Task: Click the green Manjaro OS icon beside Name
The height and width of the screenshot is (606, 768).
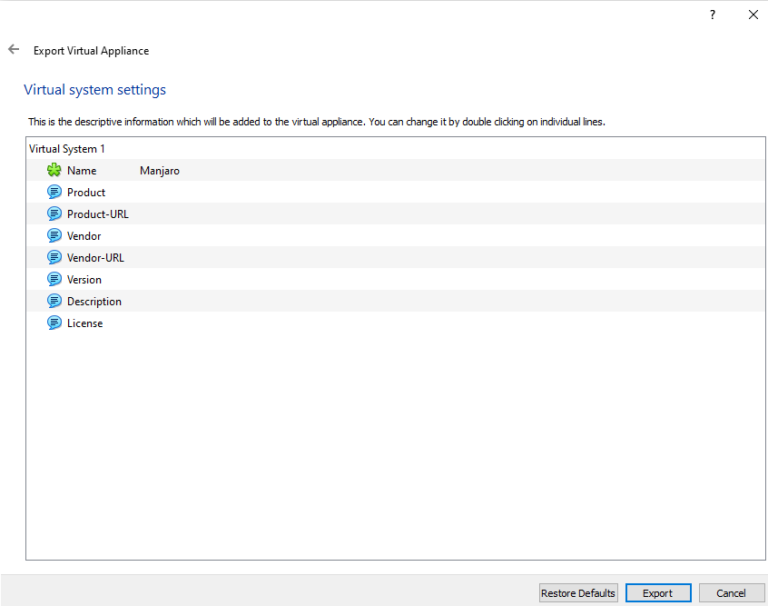Action: [x=54, y=171]
